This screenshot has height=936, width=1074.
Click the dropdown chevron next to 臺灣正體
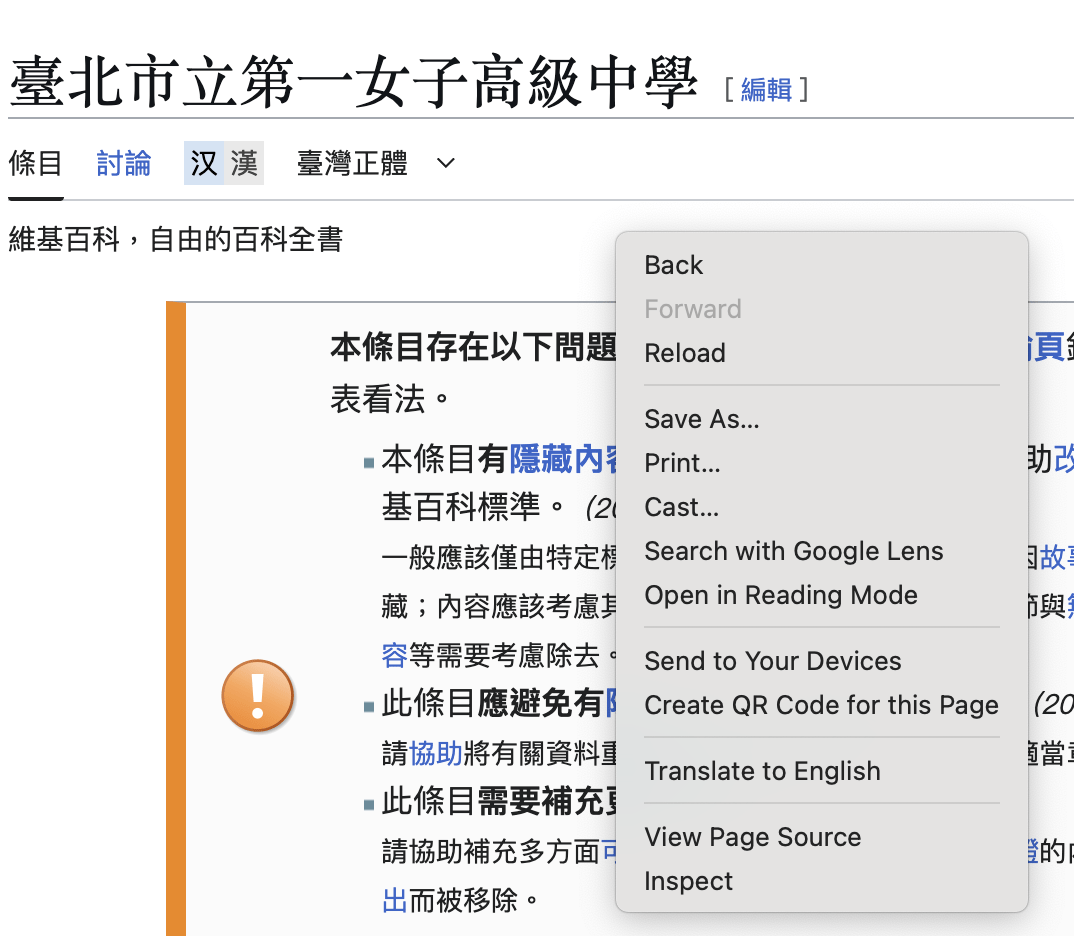click(x=446, y=164)
